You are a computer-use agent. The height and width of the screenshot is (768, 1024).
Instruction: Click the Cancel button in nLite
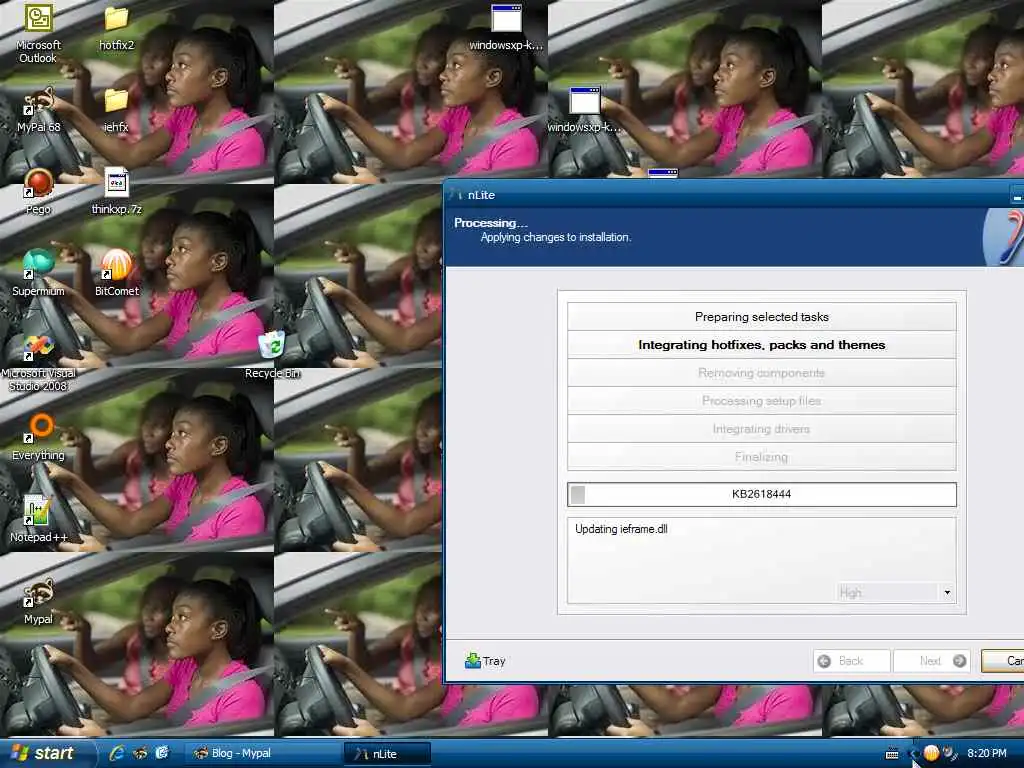pos(1003,661)
